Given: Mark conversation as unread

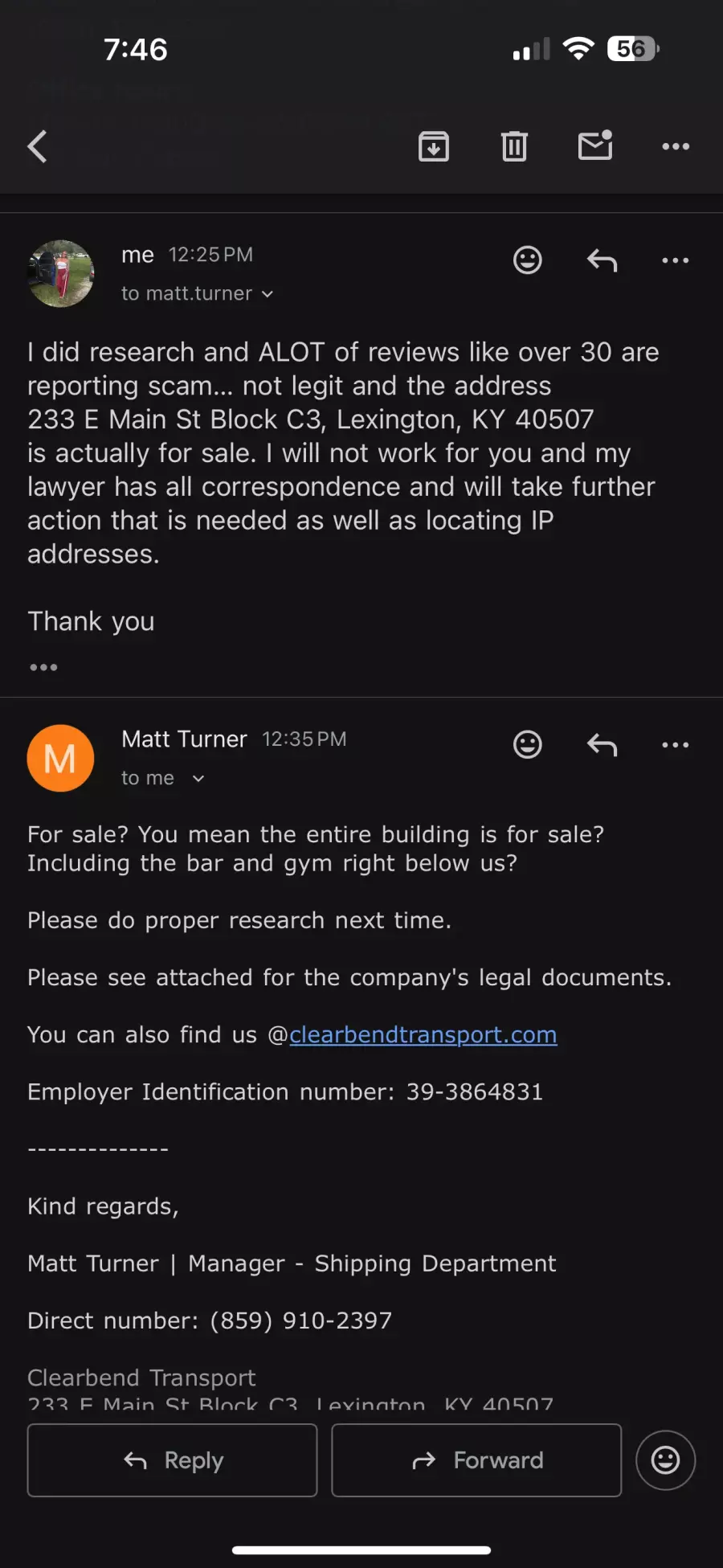Looking at the screenshot, I should coord(595,145).
